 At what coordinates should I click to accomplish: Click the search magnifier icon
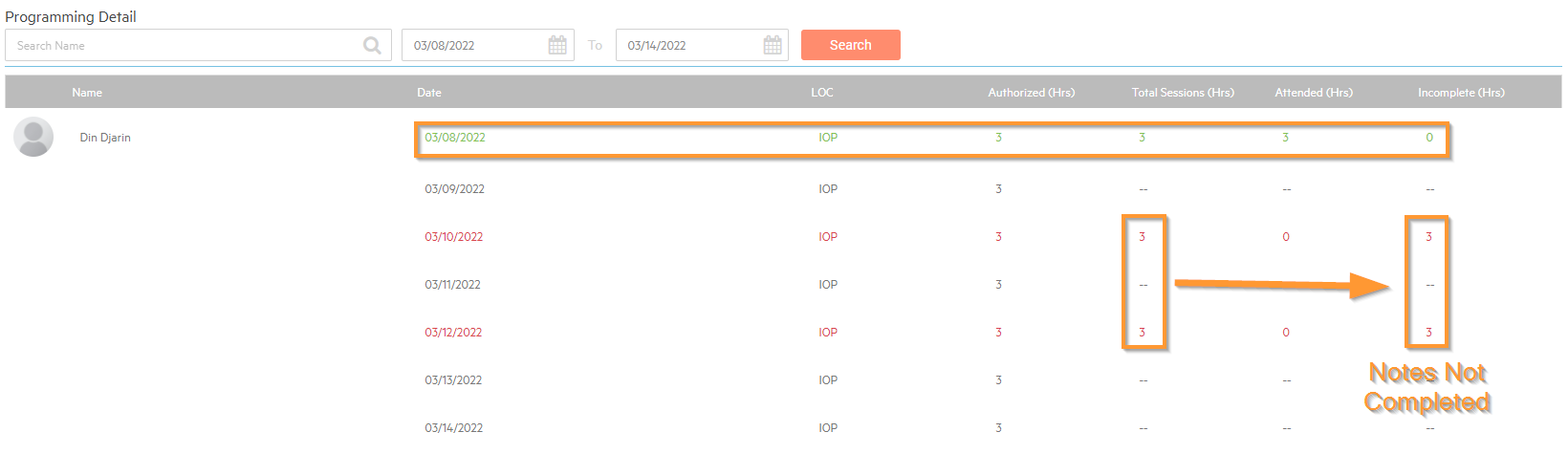(x=372, y=45)
